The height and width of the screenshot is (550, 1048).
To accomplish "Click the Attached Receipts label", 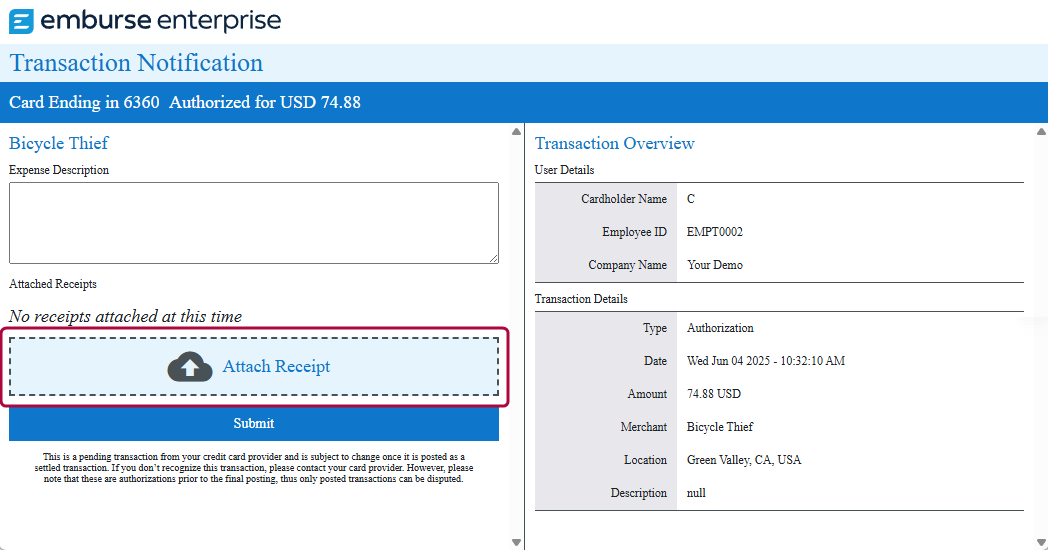I will coord(53,284).
